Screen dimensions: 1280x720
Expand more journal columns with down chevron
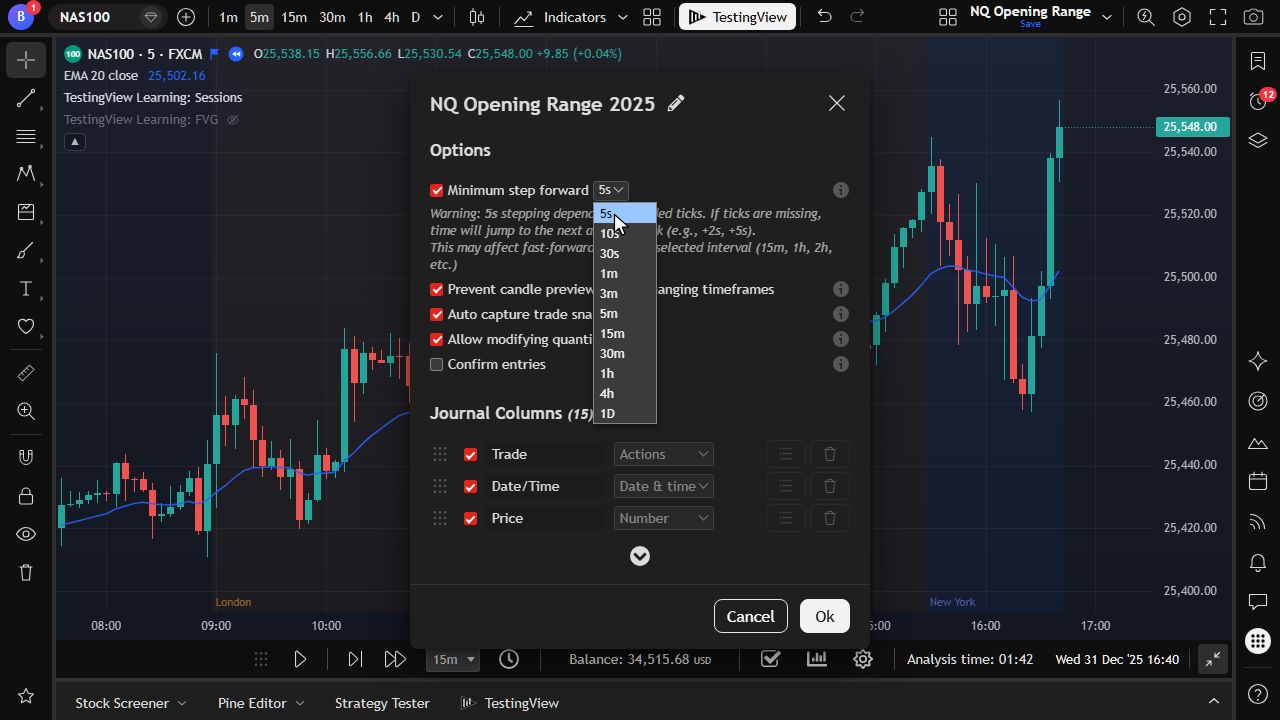pos(640,556)
